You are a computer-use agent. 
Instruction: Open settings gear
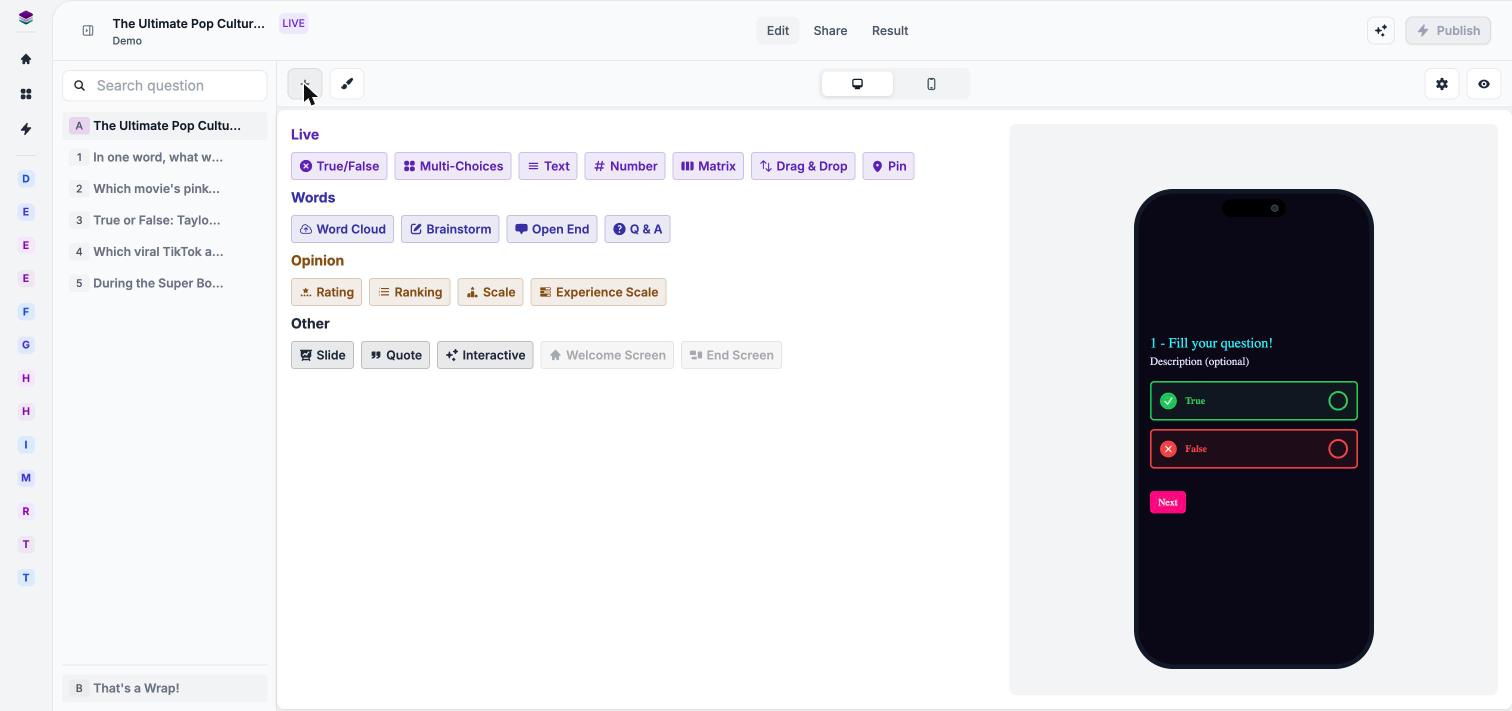click(x=1442, y=84)
